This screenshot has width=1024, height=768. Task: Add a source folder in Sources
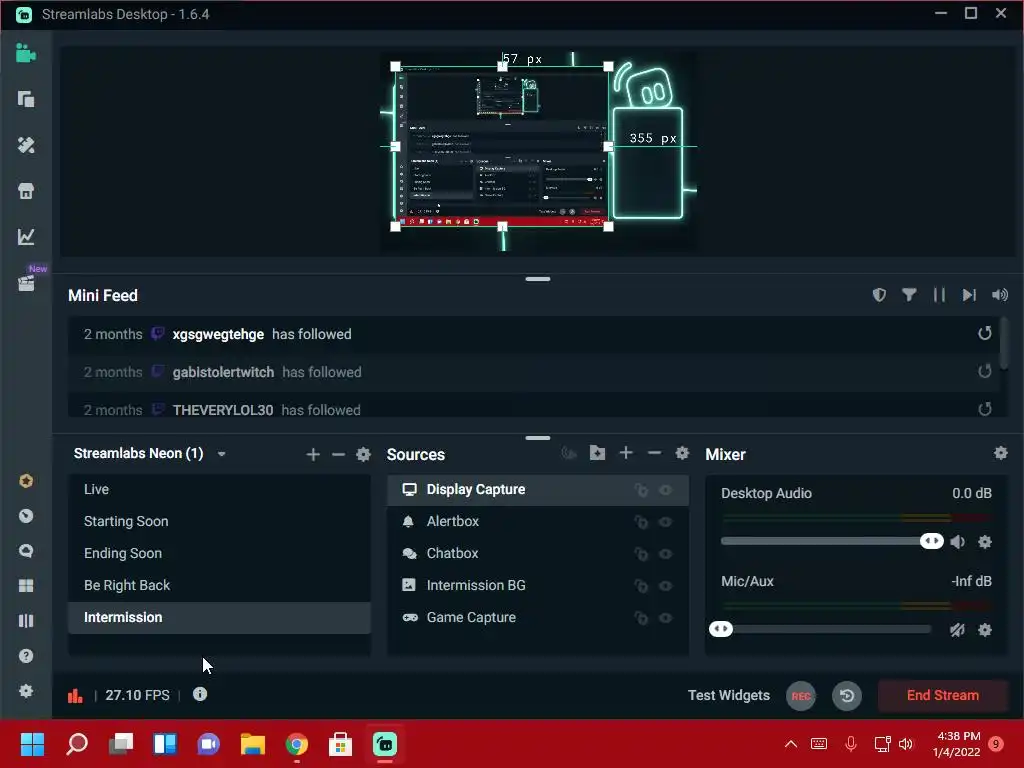598,453
